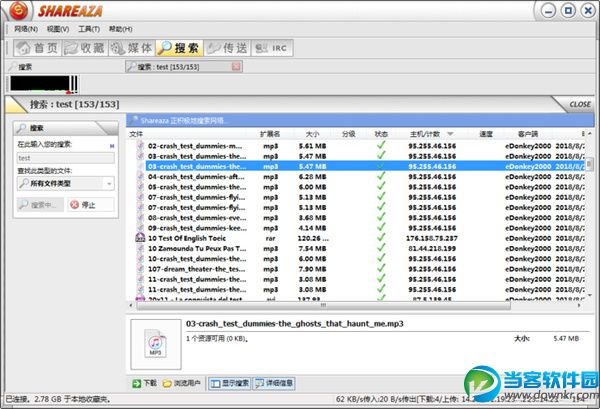
Task: Click the search text field containing test
Action: coord(65,158)
